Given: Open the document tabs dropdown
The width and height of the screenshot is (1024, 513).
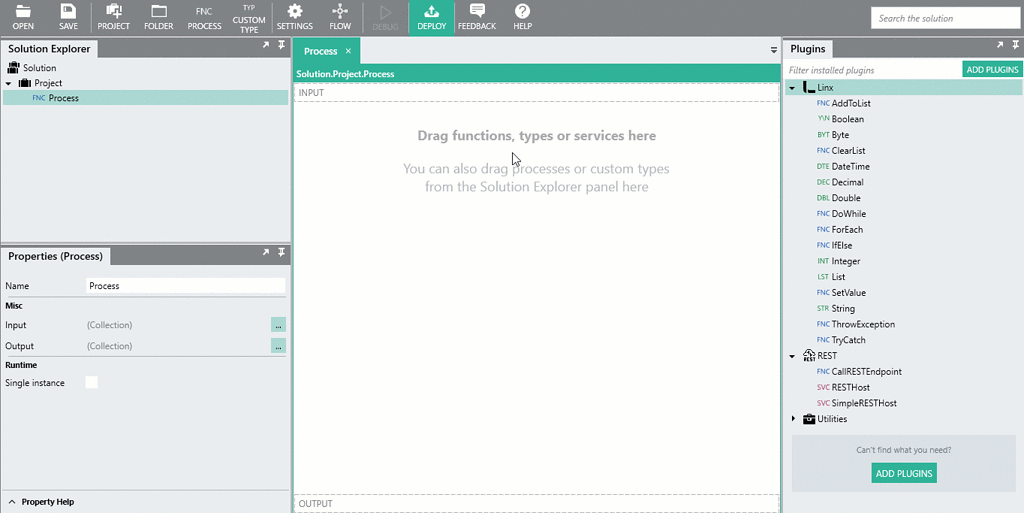Looking at the screenshot, I should (774, 50).
